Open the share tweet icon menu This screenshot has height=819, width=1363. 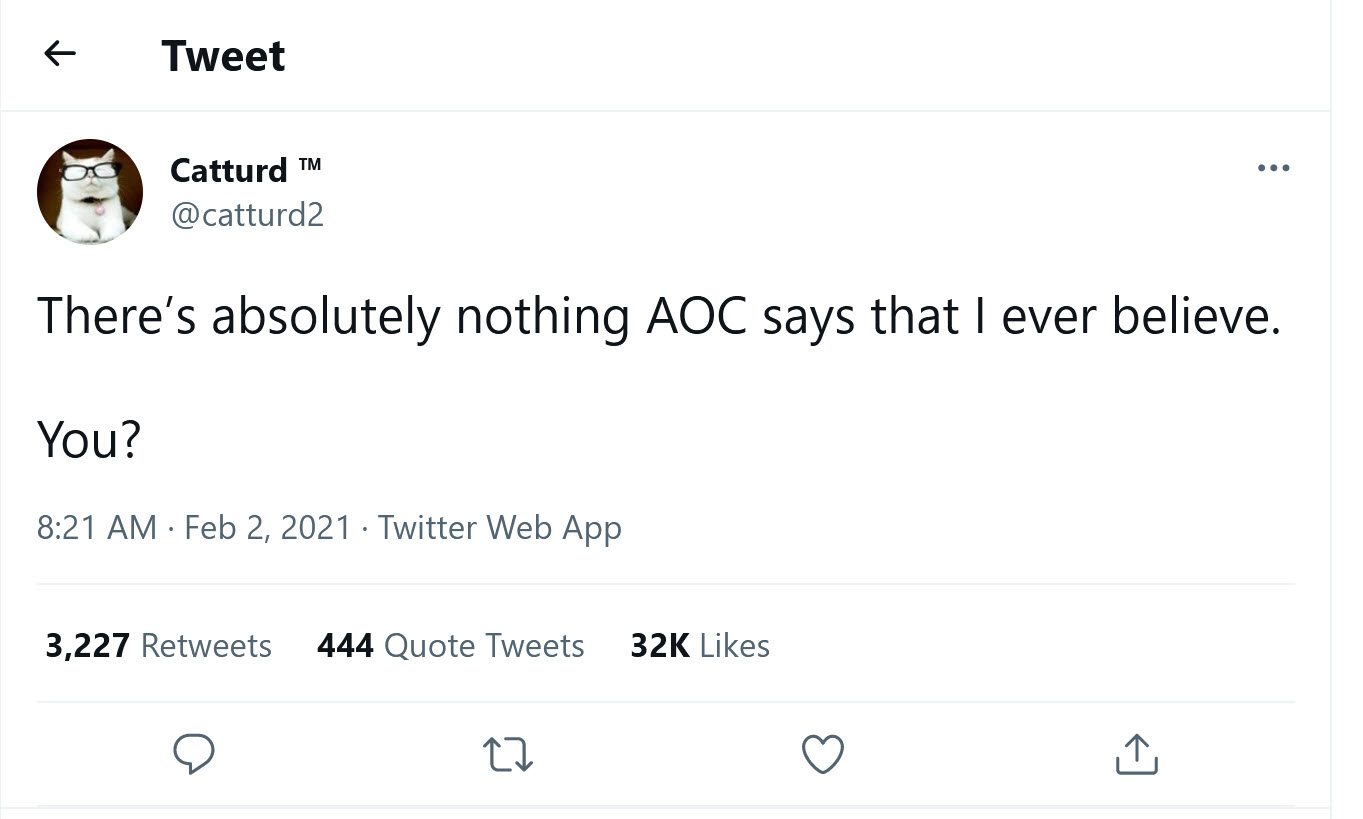point(1137,755)
